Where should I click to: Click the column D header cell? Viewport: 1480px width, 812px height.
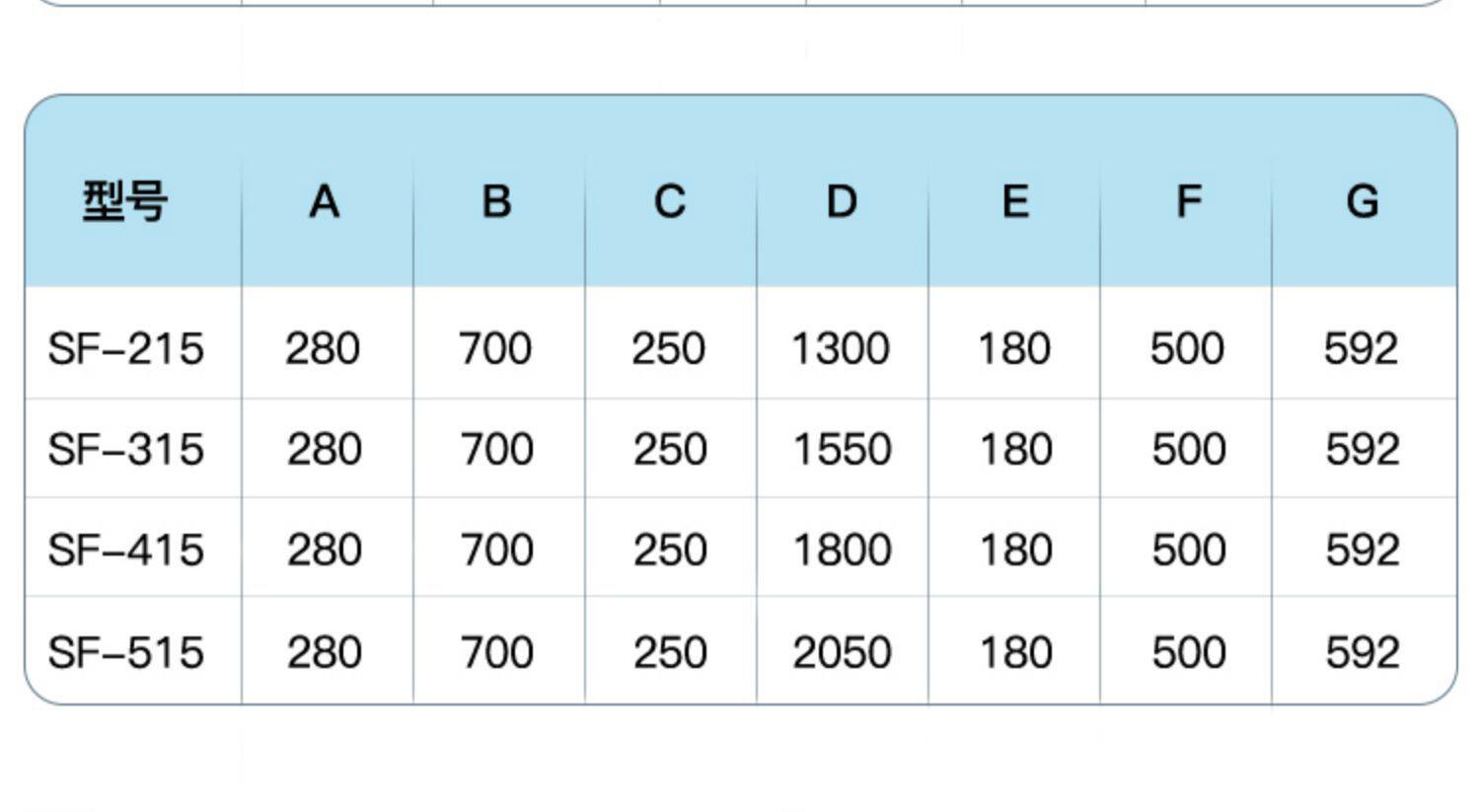pos(842,202)
